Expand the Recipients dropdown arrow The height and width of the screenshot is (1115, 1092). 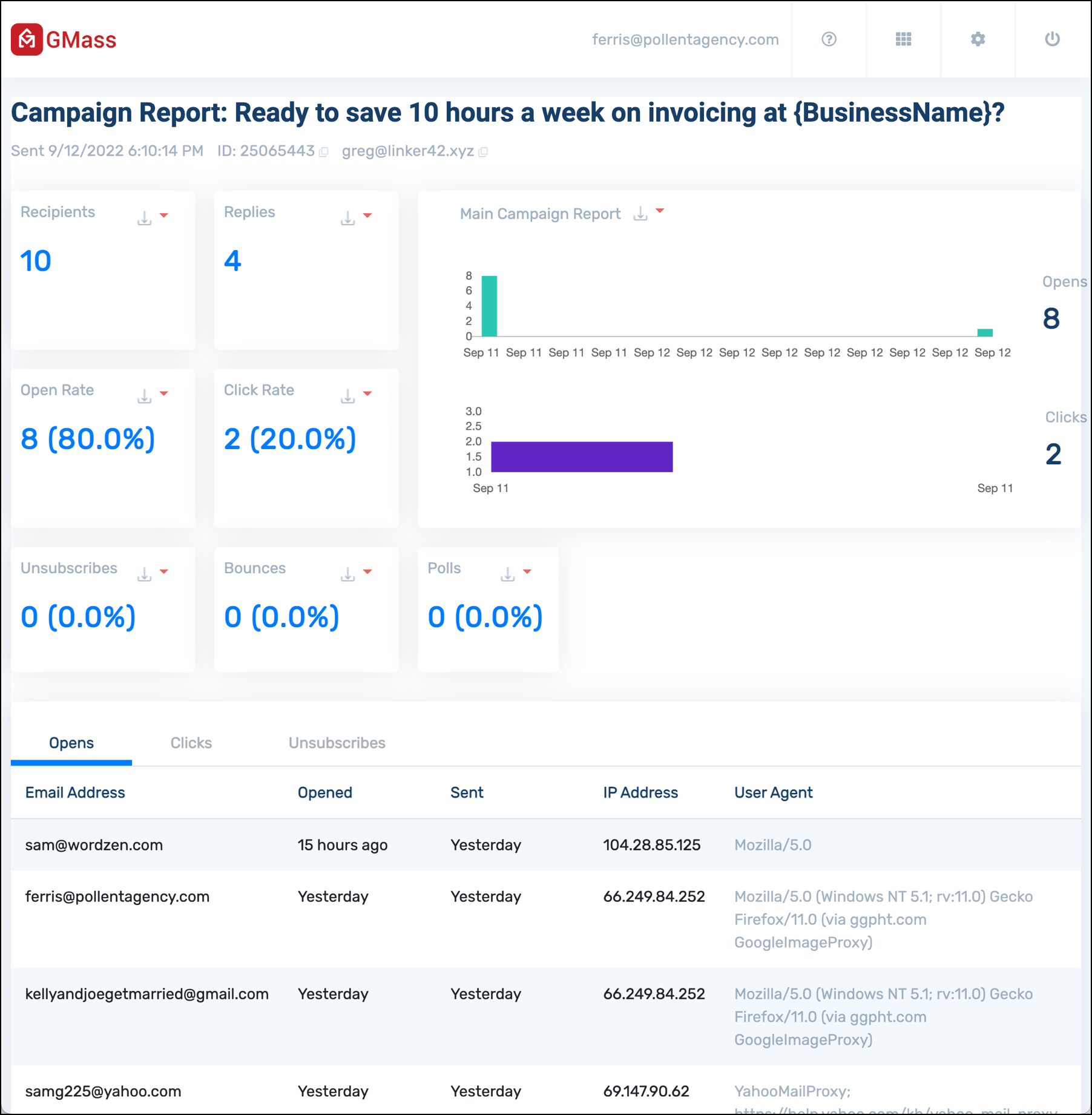164,215
